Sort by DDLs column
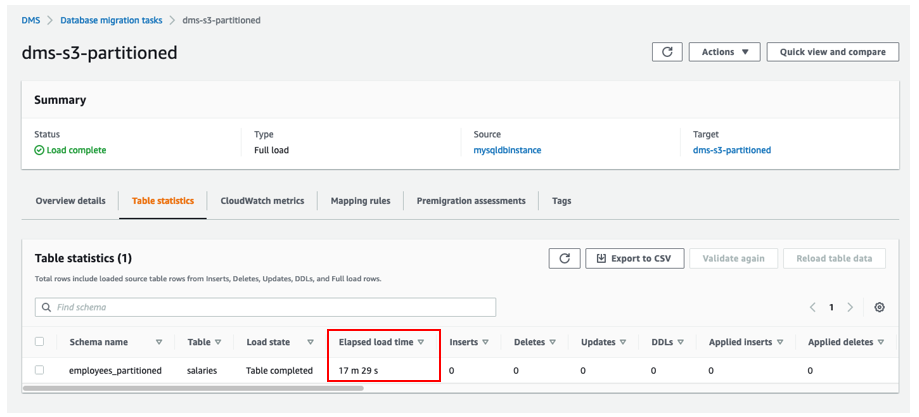Screen dimensions: 919x417 (x=679, y=342)
